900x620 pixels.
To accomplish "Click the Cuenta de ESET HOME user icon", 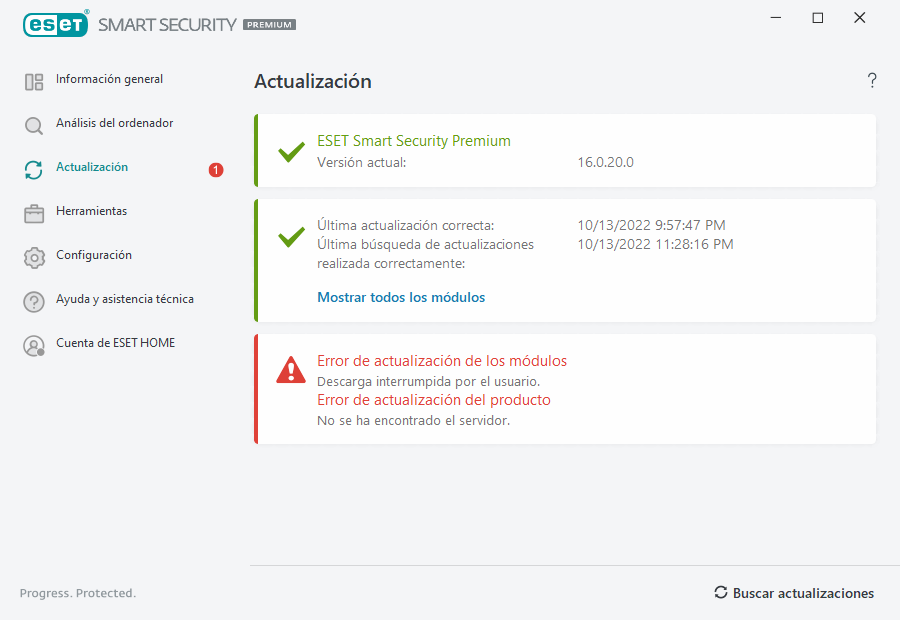I will [x=34, y=346].
